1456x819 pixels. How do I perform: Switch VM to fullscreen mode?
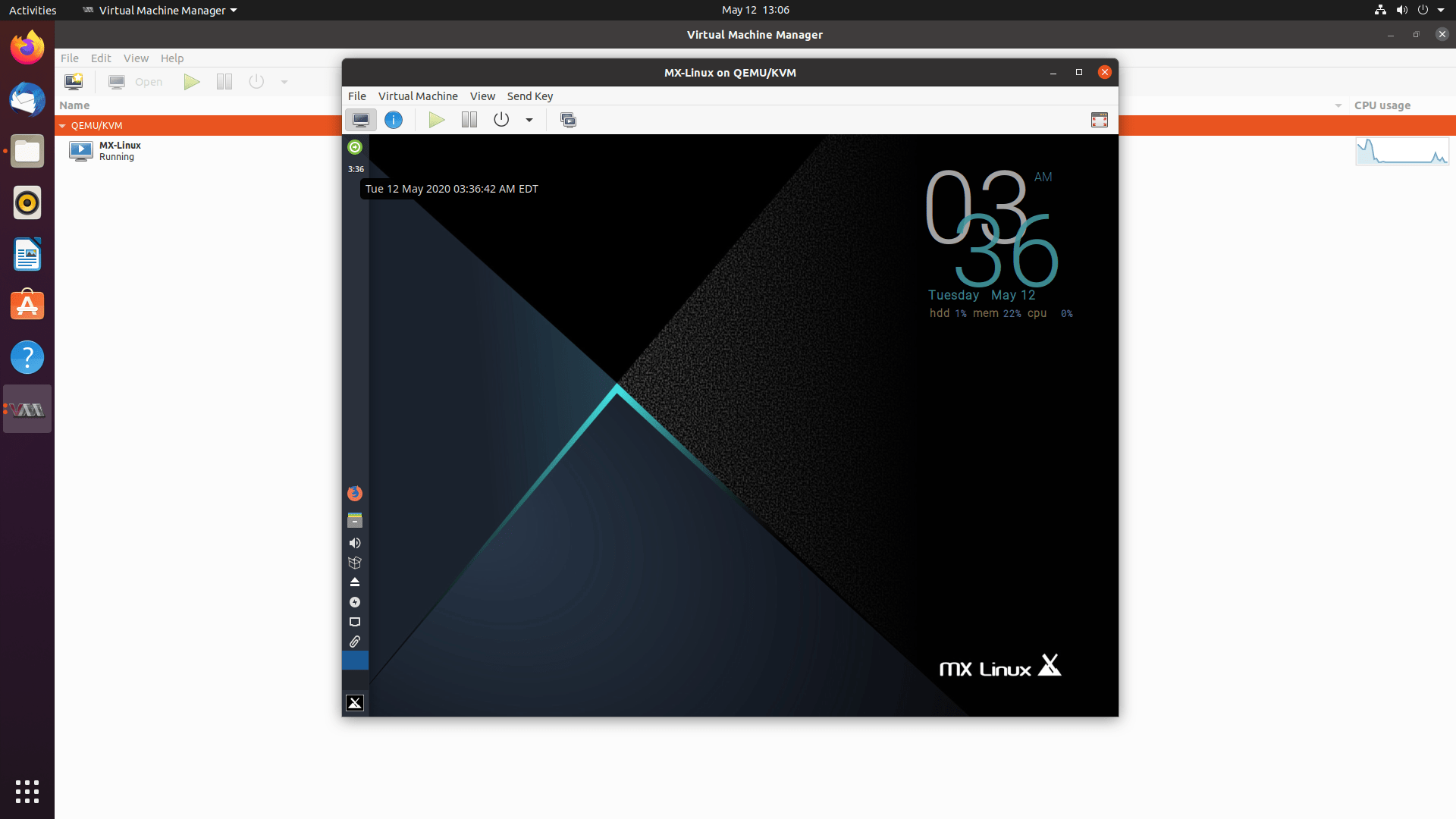point(1099,120)
